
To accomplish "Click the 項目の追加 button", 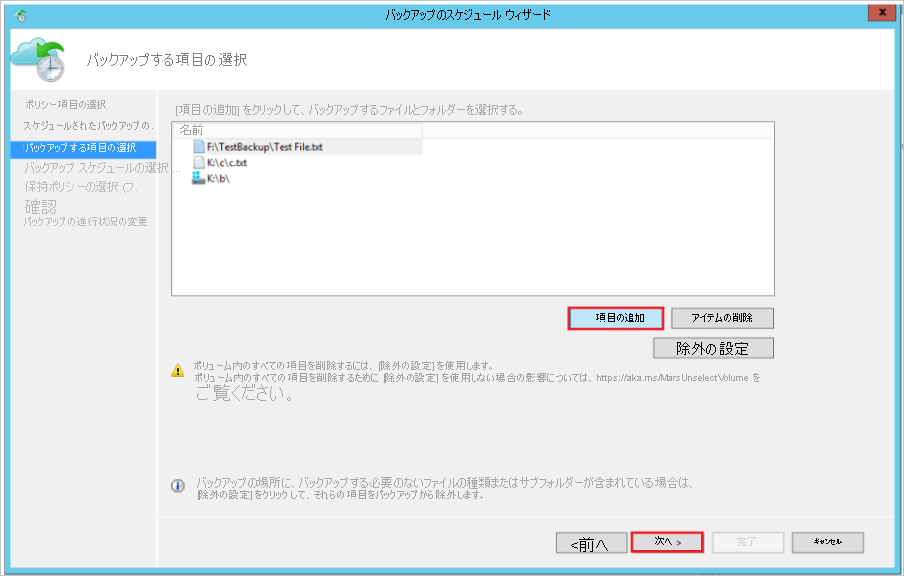I will 615,318.
